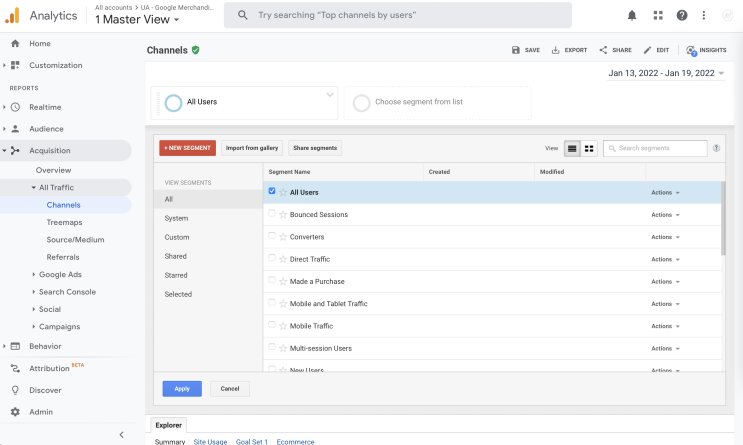743x445 pixels.
Task: Click the Discover lightbulb icon
Action: click(15, 390)
